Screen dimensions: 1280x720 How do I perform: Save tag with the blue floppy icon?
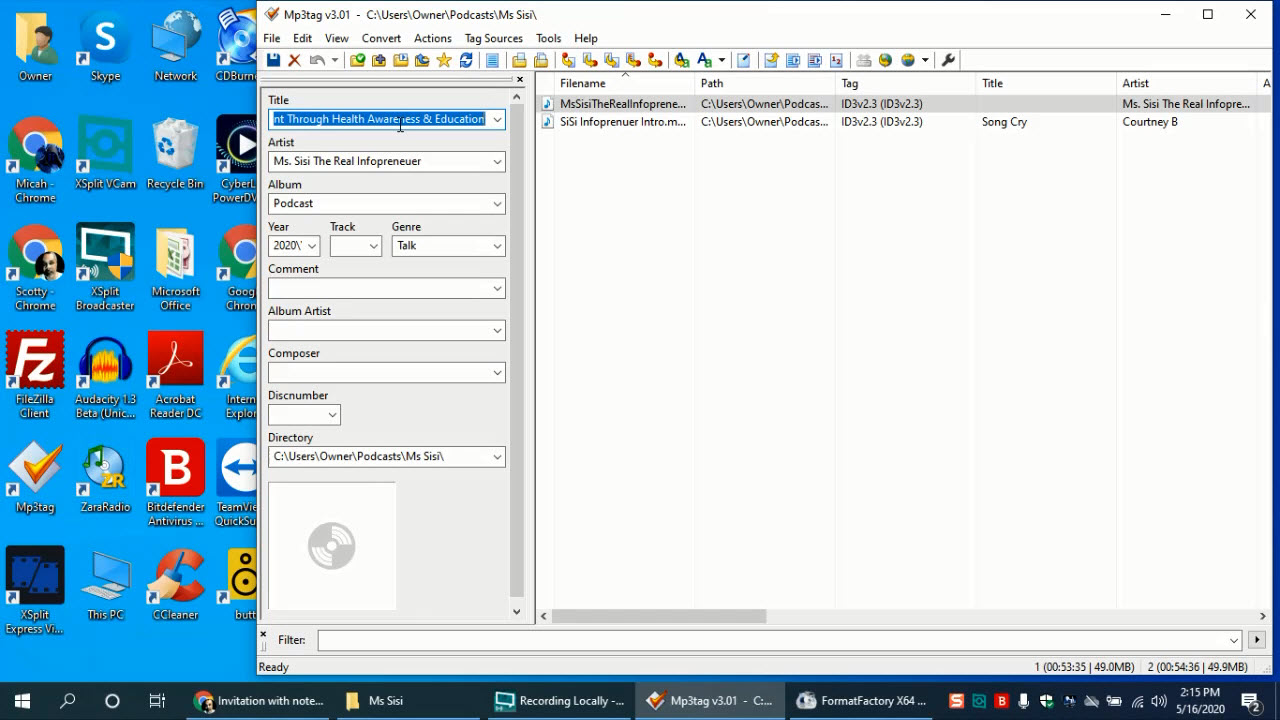[x=273, y=60]
